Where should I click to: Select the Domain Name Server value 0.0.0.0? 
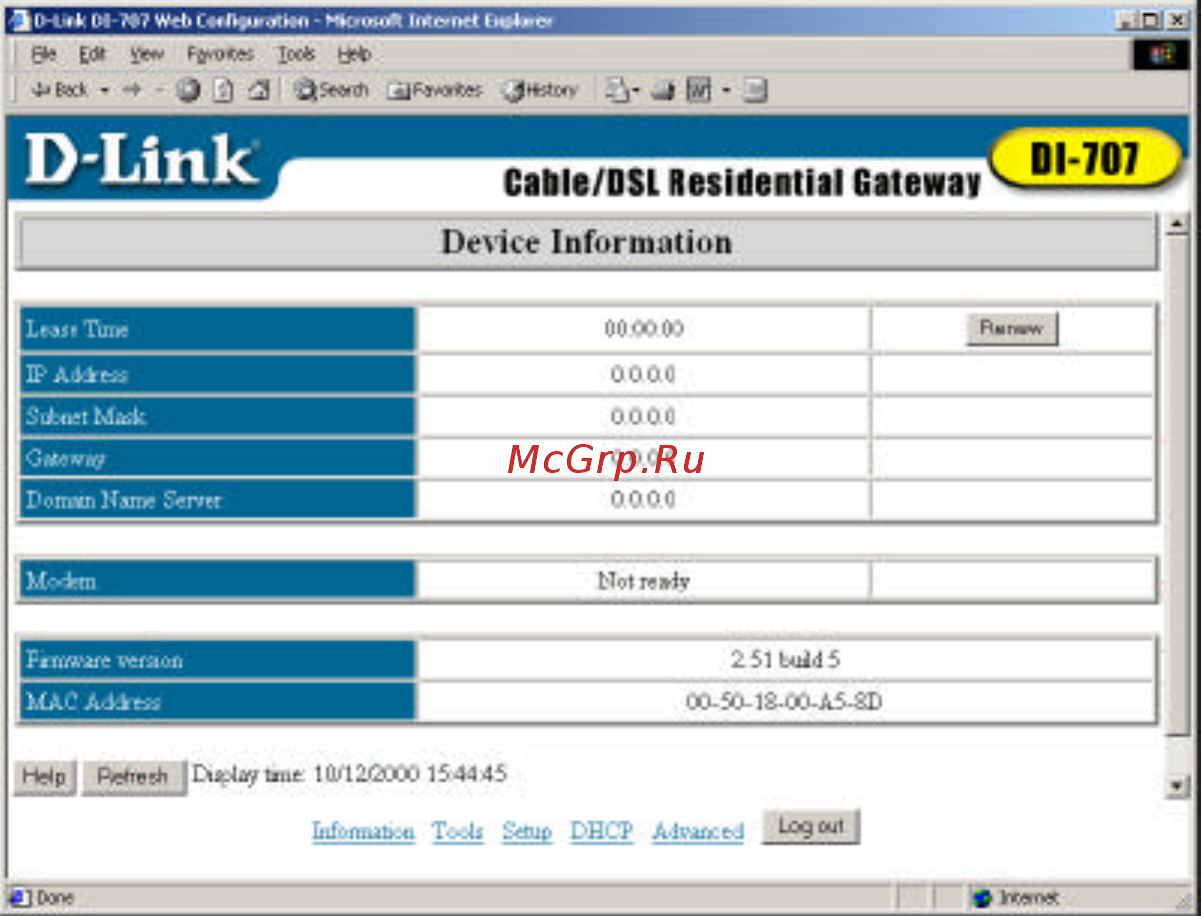[643, 499]
